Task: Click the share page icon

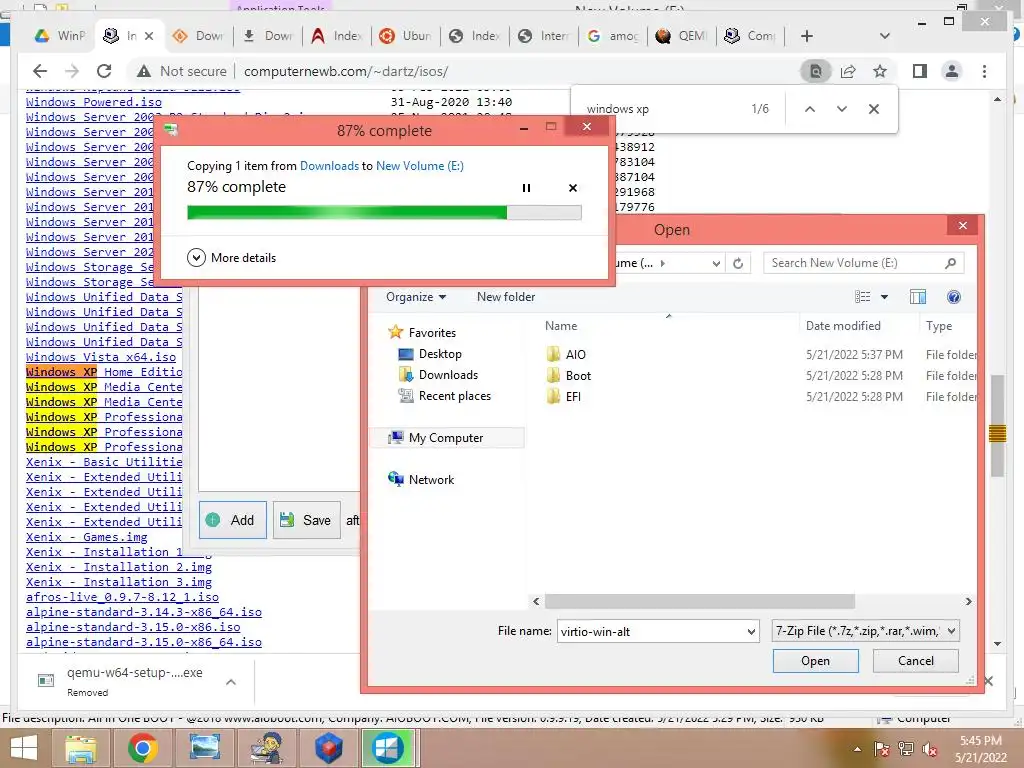Action: point(848,71)
